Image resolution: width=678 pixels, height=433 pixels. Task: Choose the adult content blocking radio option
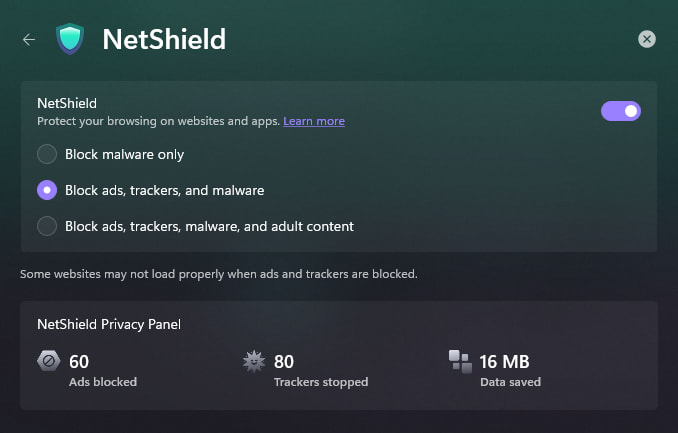click(47, 226)
